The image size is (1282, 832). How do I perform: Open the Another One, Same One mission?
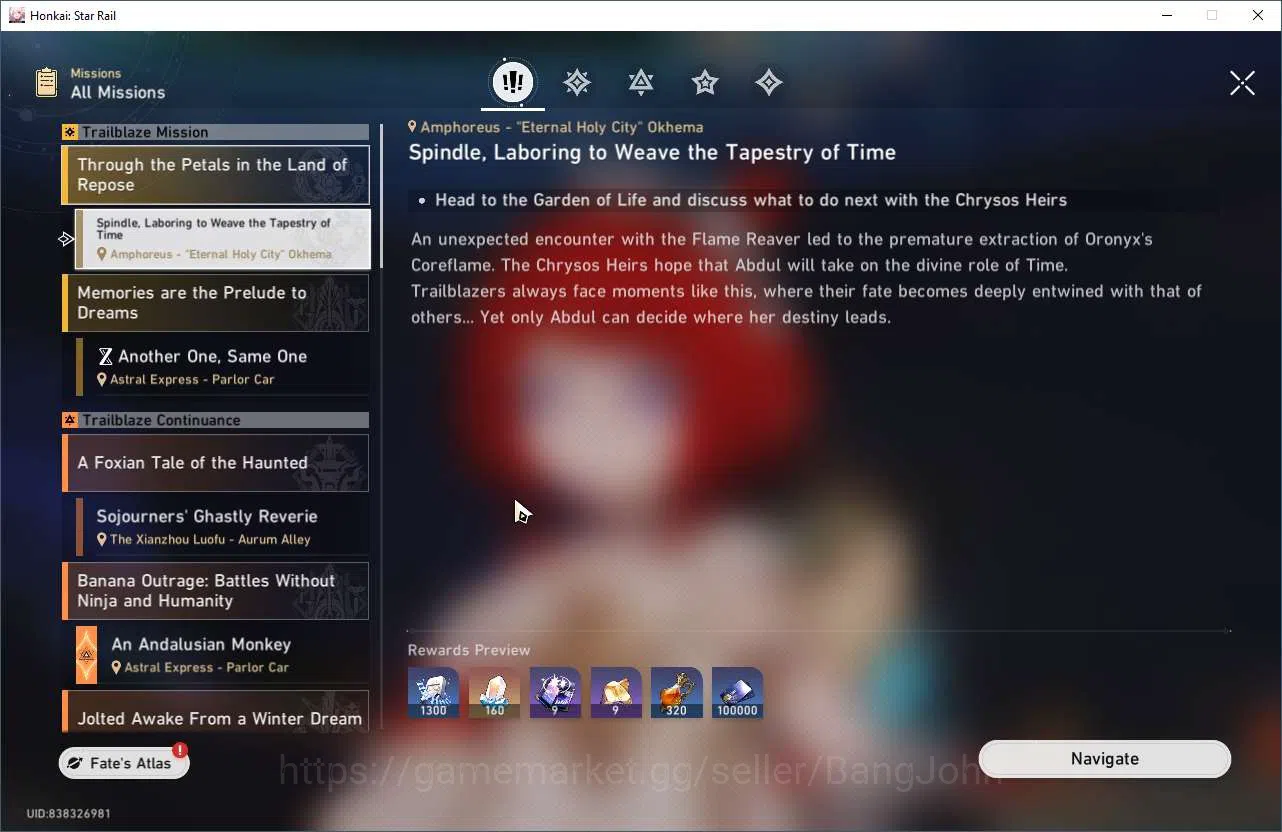(x=223, y=367)
